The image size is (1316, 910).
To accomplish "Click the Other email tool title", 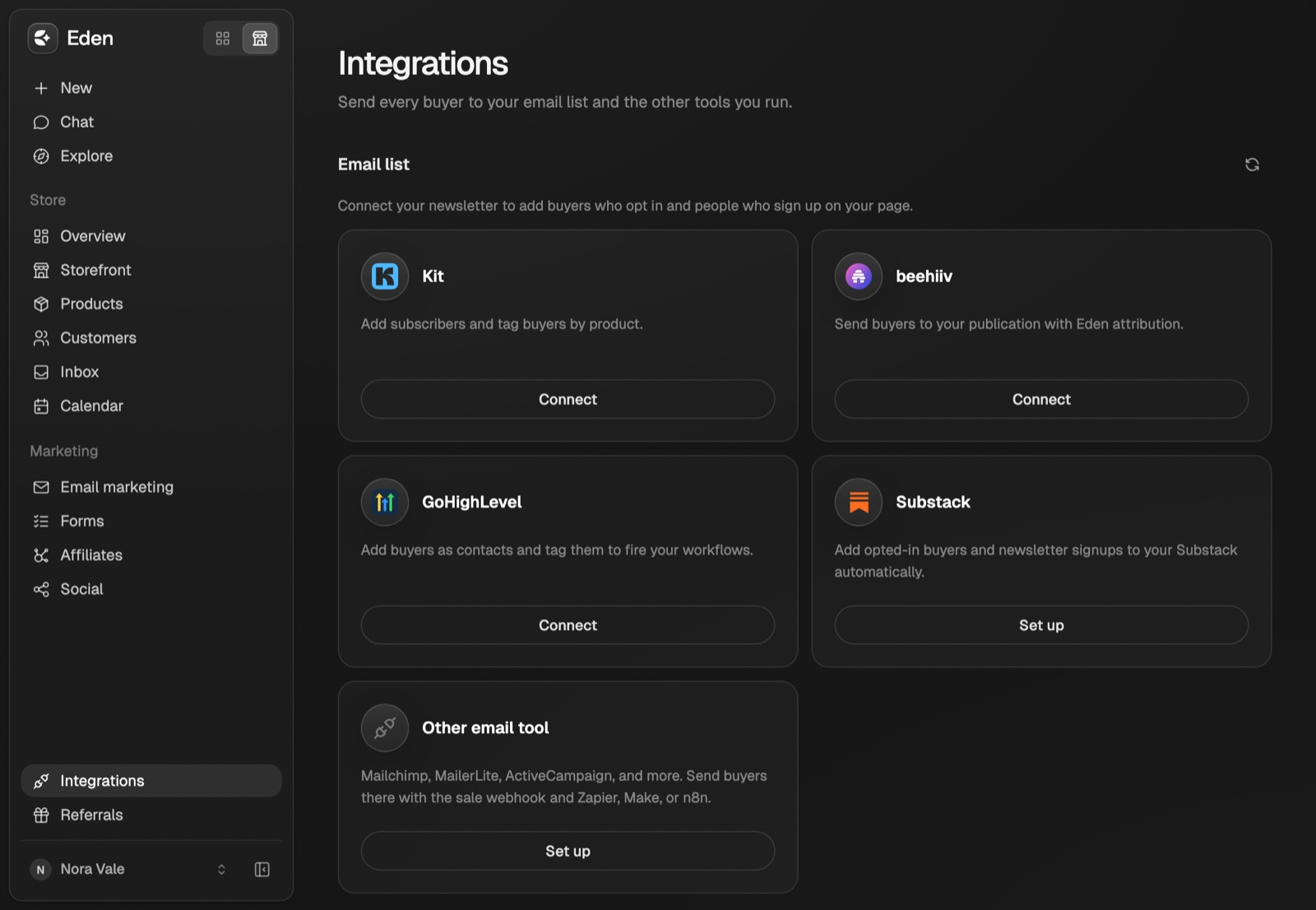I will (x=485, y=728).
